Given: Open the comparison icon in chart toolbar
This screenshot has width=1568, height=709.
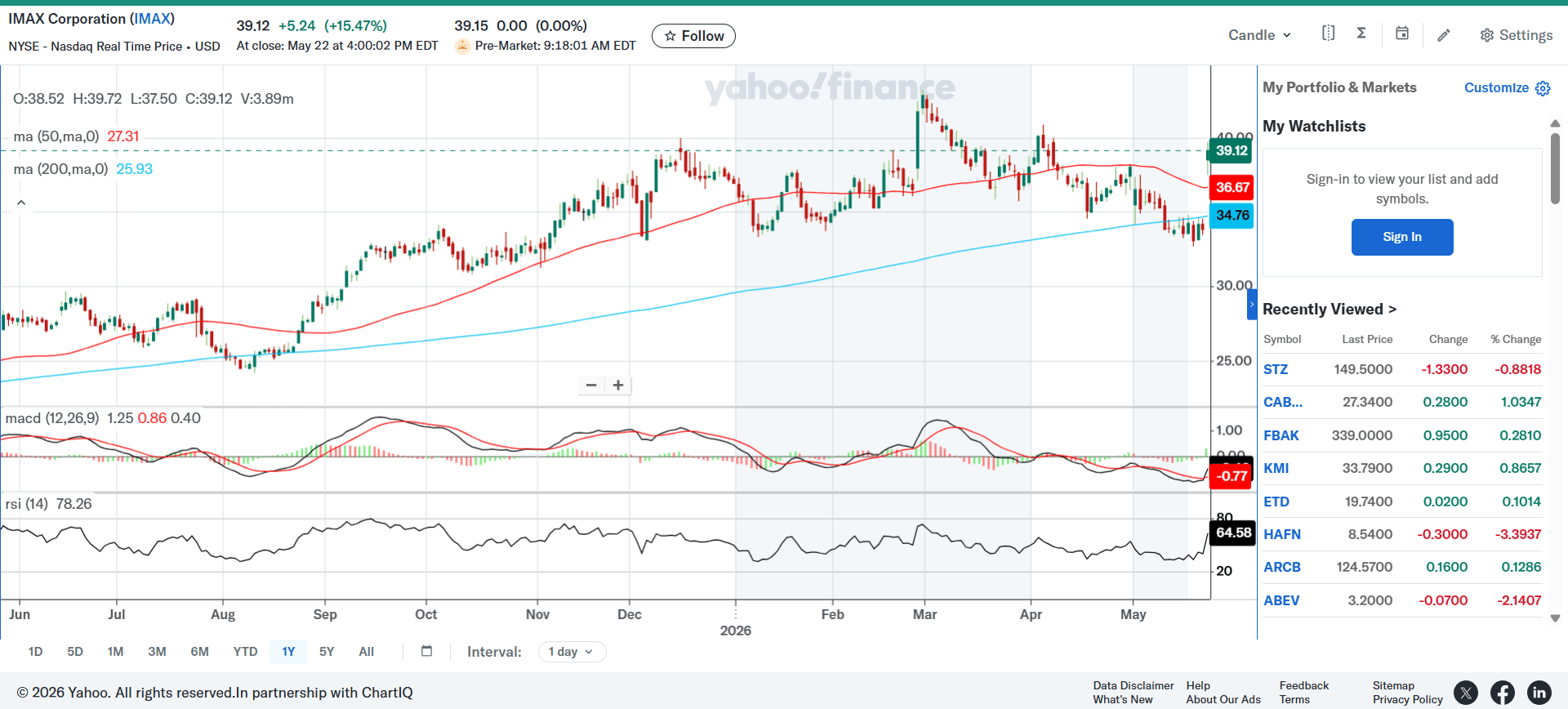Looking at the screenshot, I should click(x=1328, y=33).
